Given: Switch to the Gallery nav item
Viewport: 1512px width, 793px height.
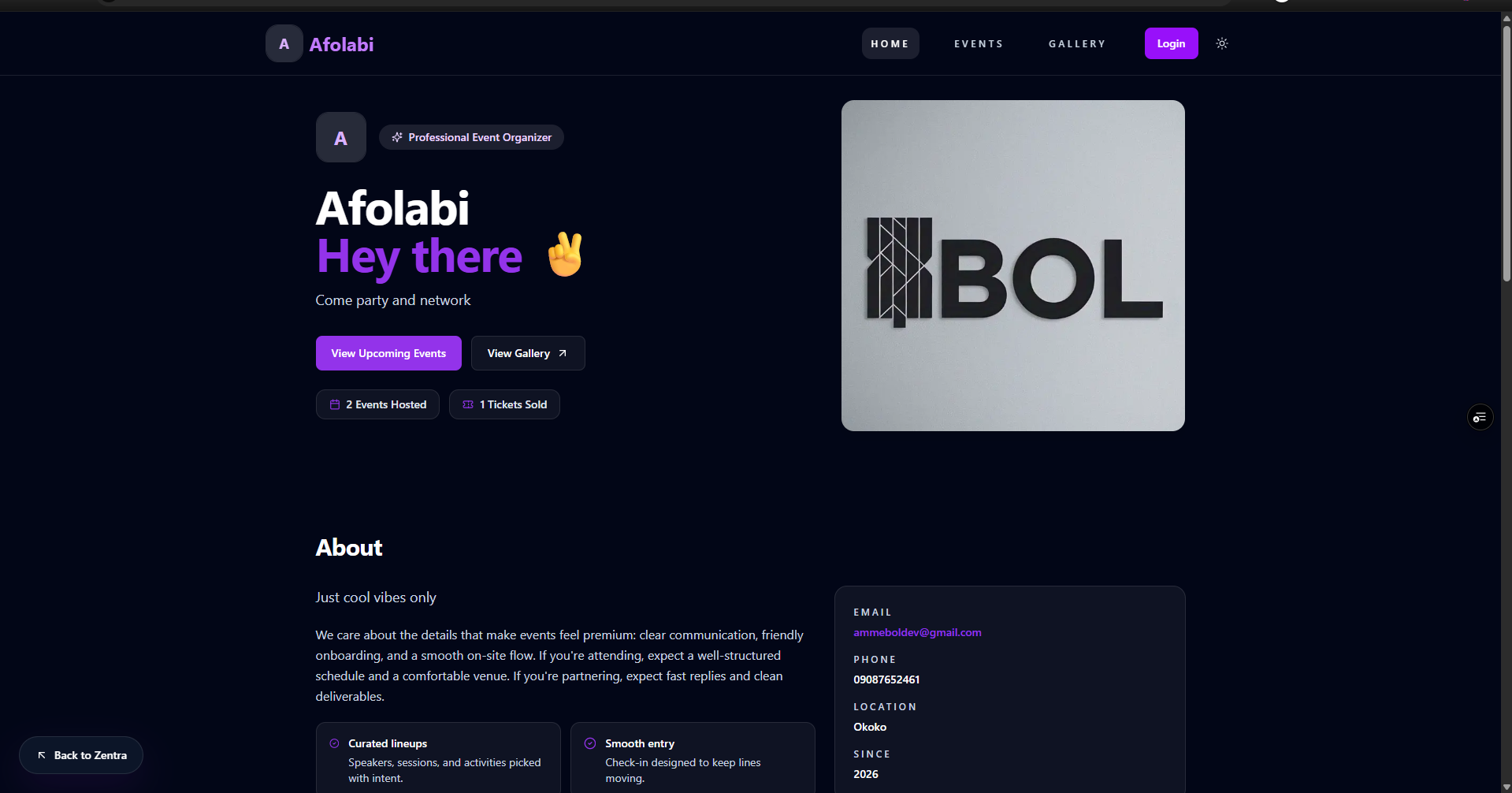Looking at the screenshot, I should pyautogui.click(x=1077, y=44).
